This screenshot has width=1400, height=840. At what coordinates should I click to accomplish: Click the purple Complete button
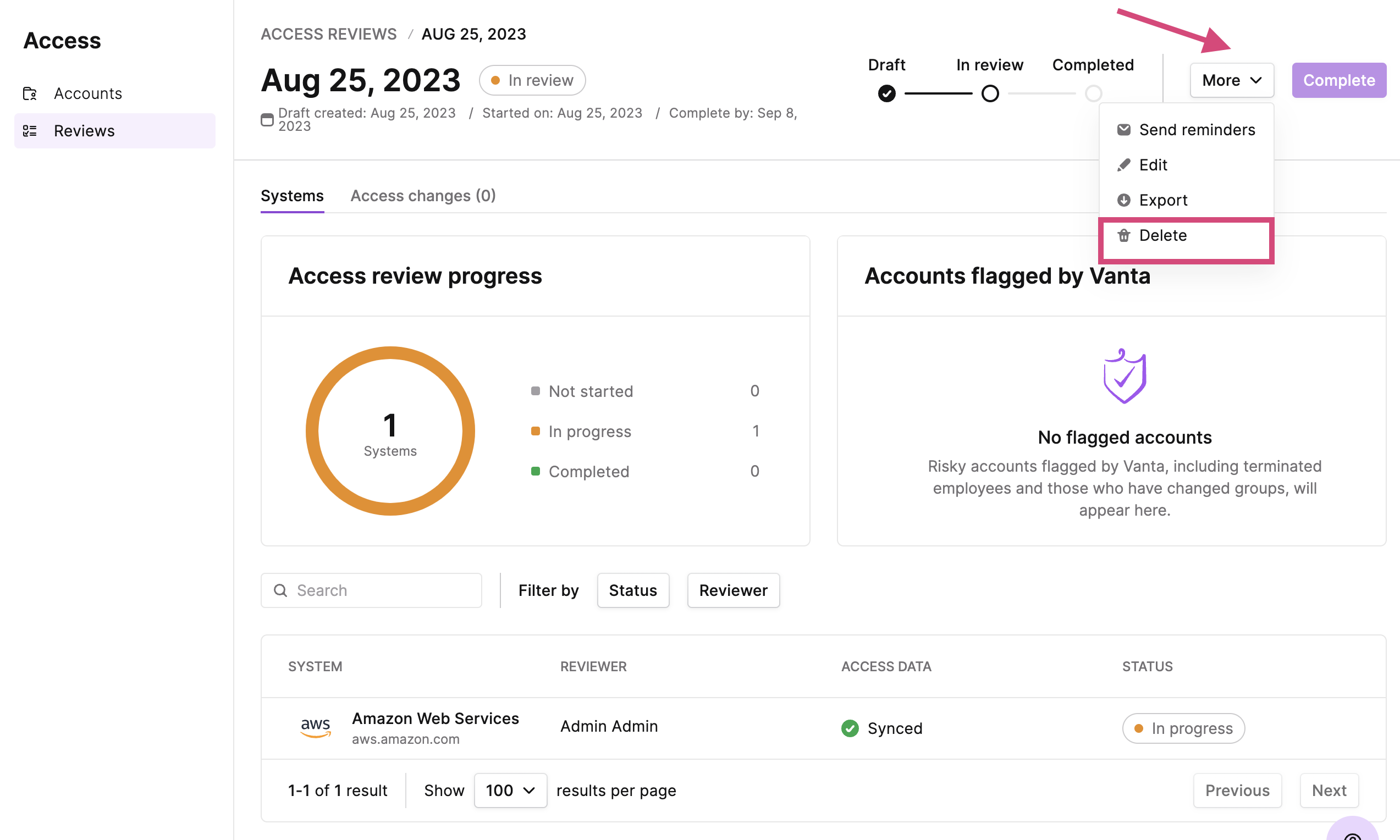pos(1339,80)
